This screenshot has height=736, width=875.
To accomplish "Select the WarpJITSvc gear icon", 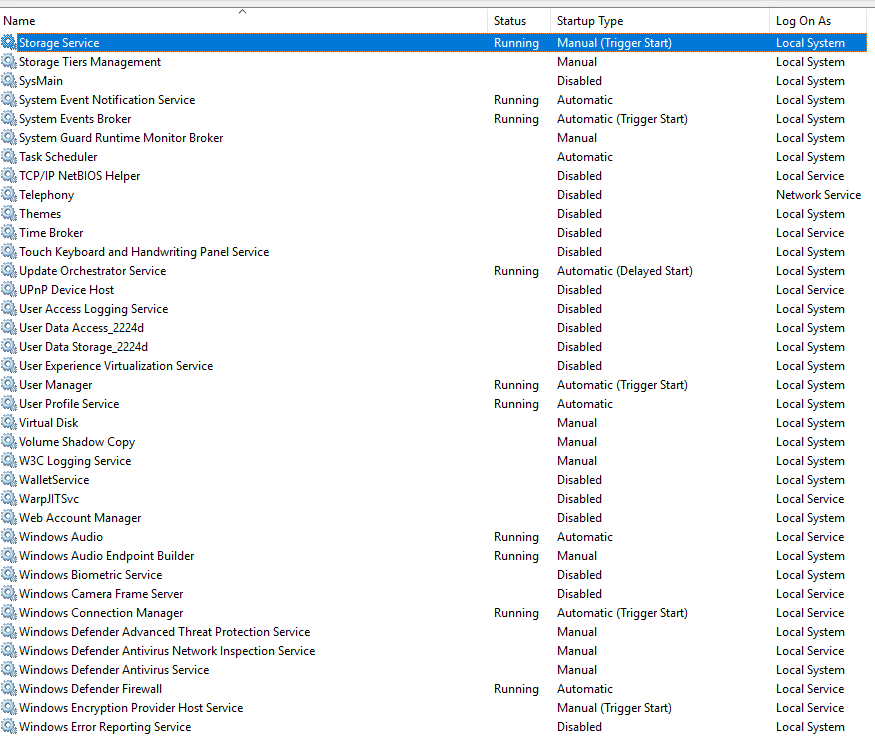I will 9,498.
